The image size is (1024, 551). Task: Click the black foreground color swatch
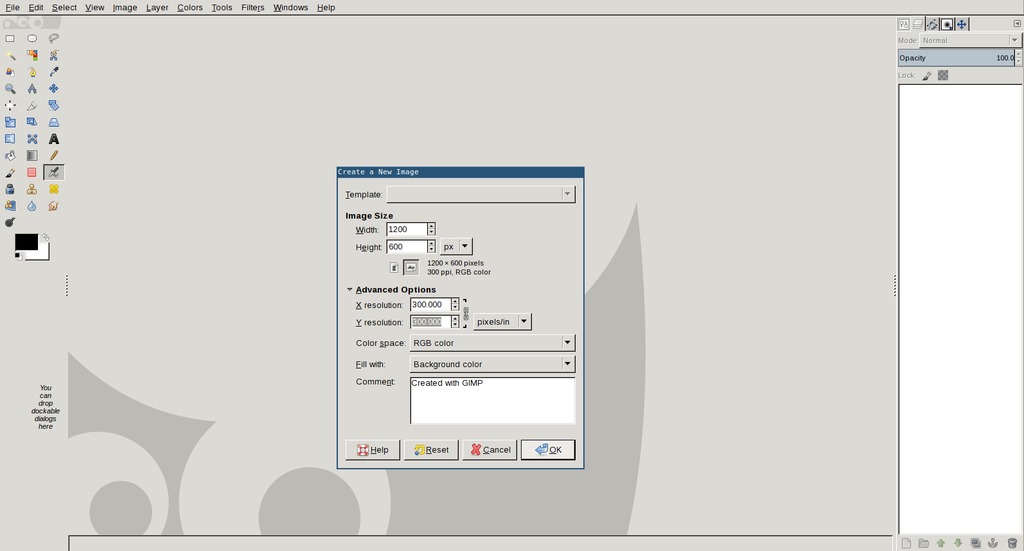26,242
